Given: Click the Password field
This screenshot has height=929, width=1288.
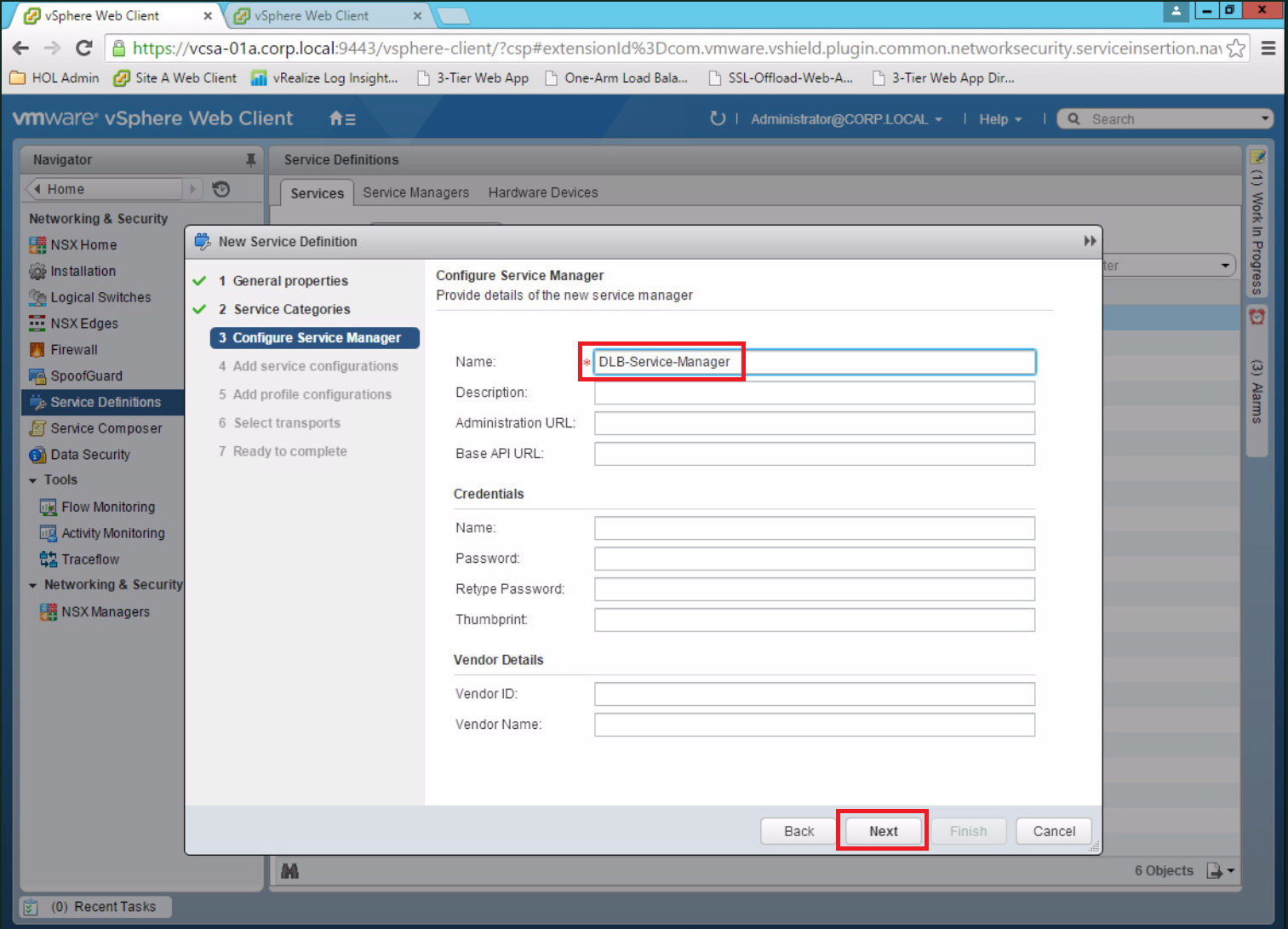Looking at the screenshot, I should pyautogui.click(x=815, y=559).
